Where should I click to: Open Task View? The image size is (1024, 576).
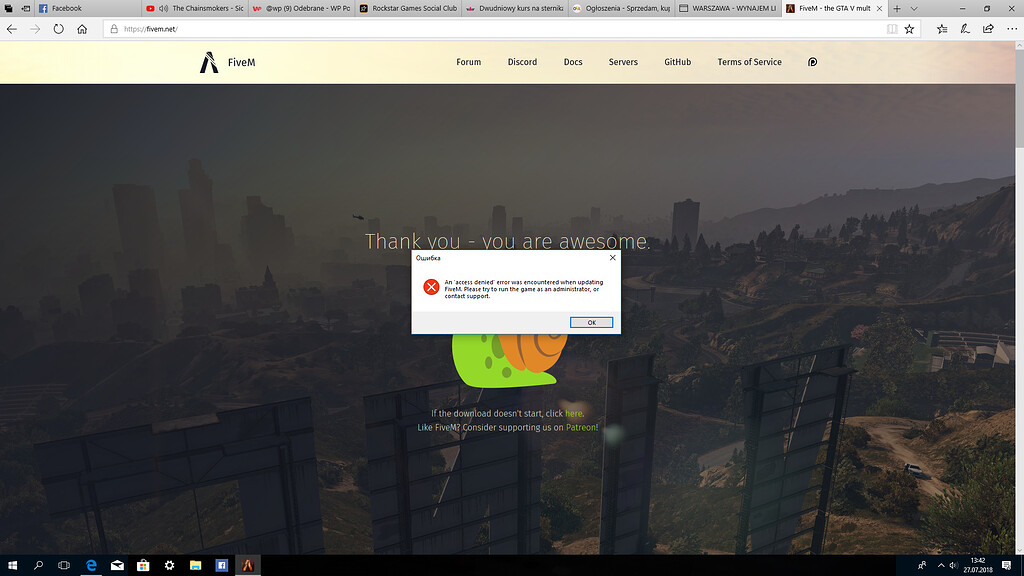click(x=64, y=566)
